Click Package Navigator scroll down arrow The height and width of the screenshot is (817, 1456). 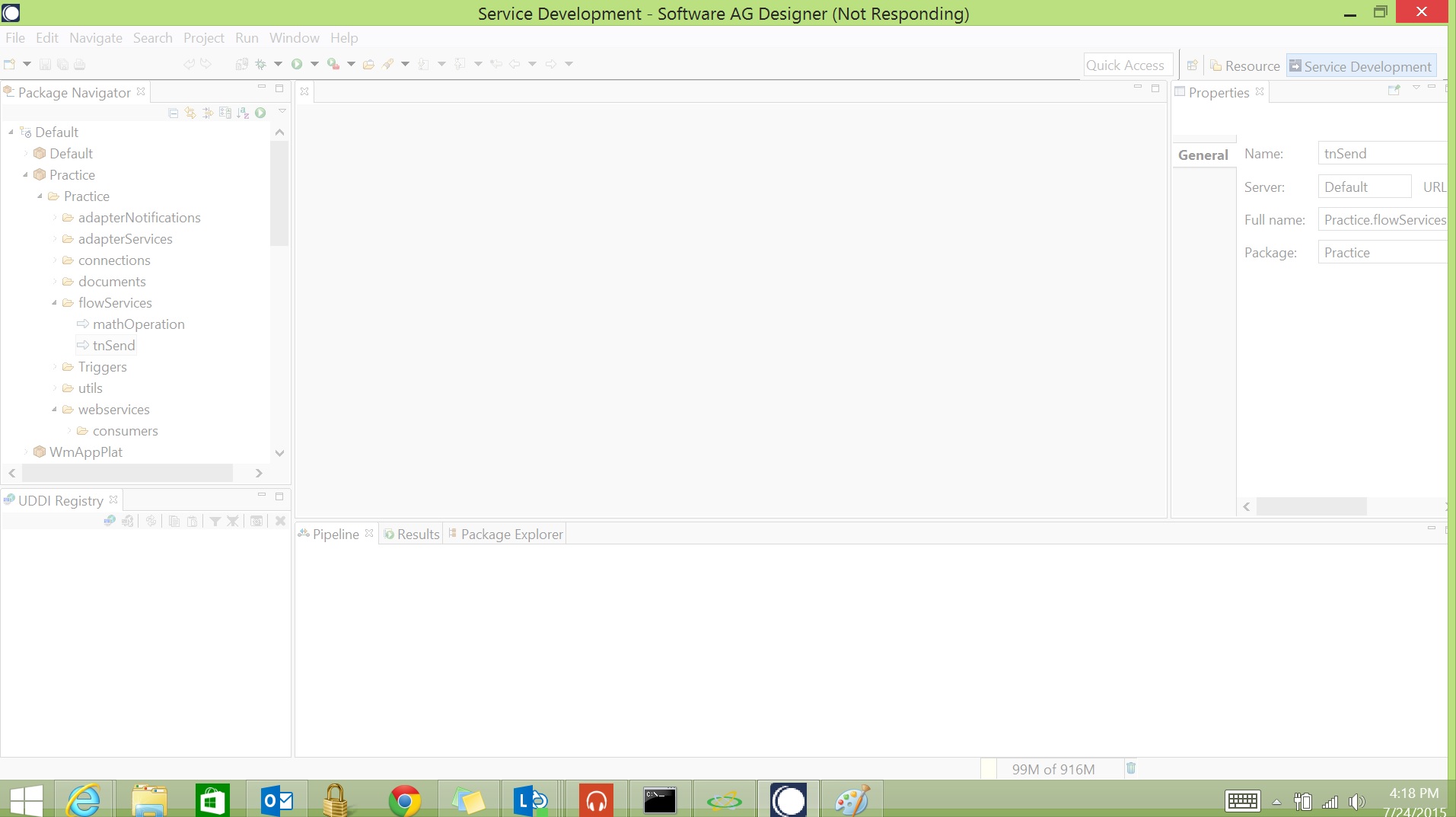click(x=279, y=453)
